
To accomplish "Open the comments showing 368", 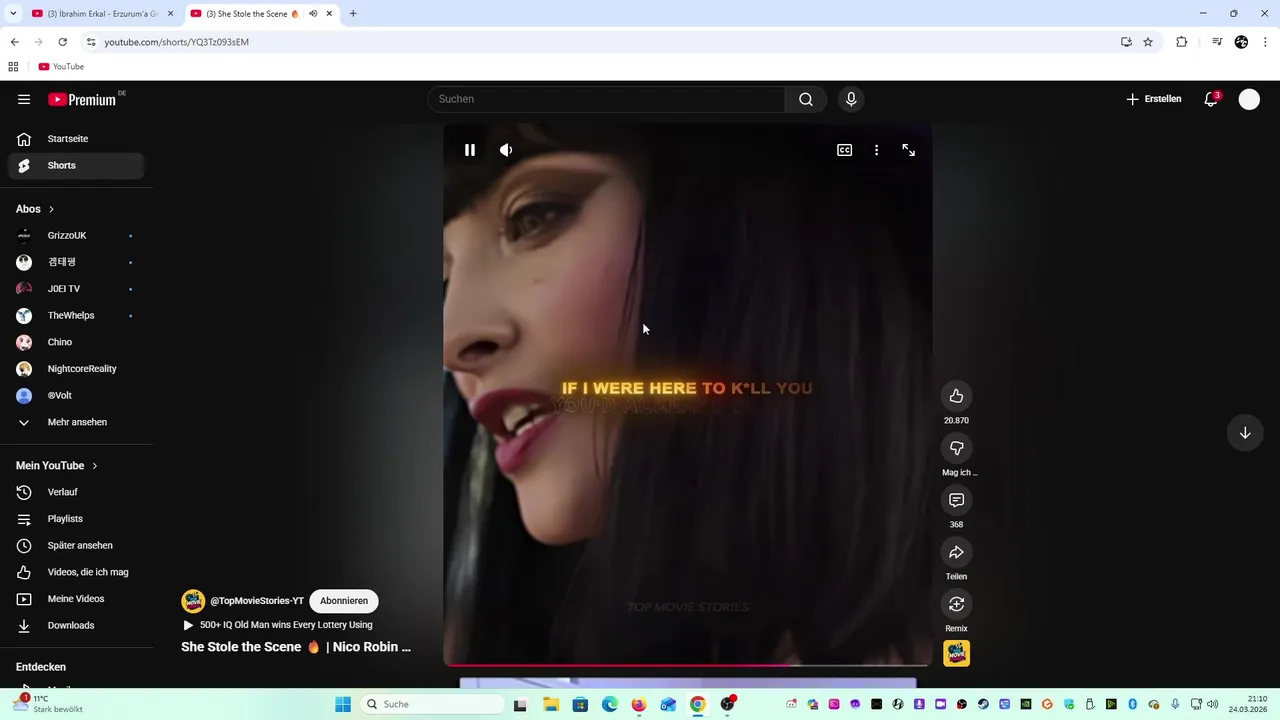I will pyautogui.click(x=957, y=500).
